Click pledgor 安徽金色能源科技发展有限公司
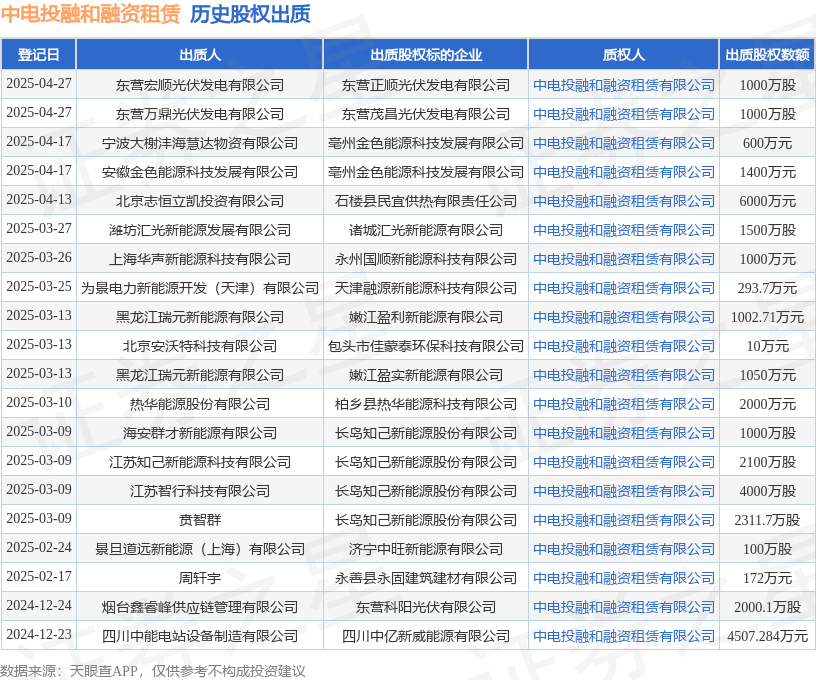The width and height of the screenshot is (816, 680). 200,172
